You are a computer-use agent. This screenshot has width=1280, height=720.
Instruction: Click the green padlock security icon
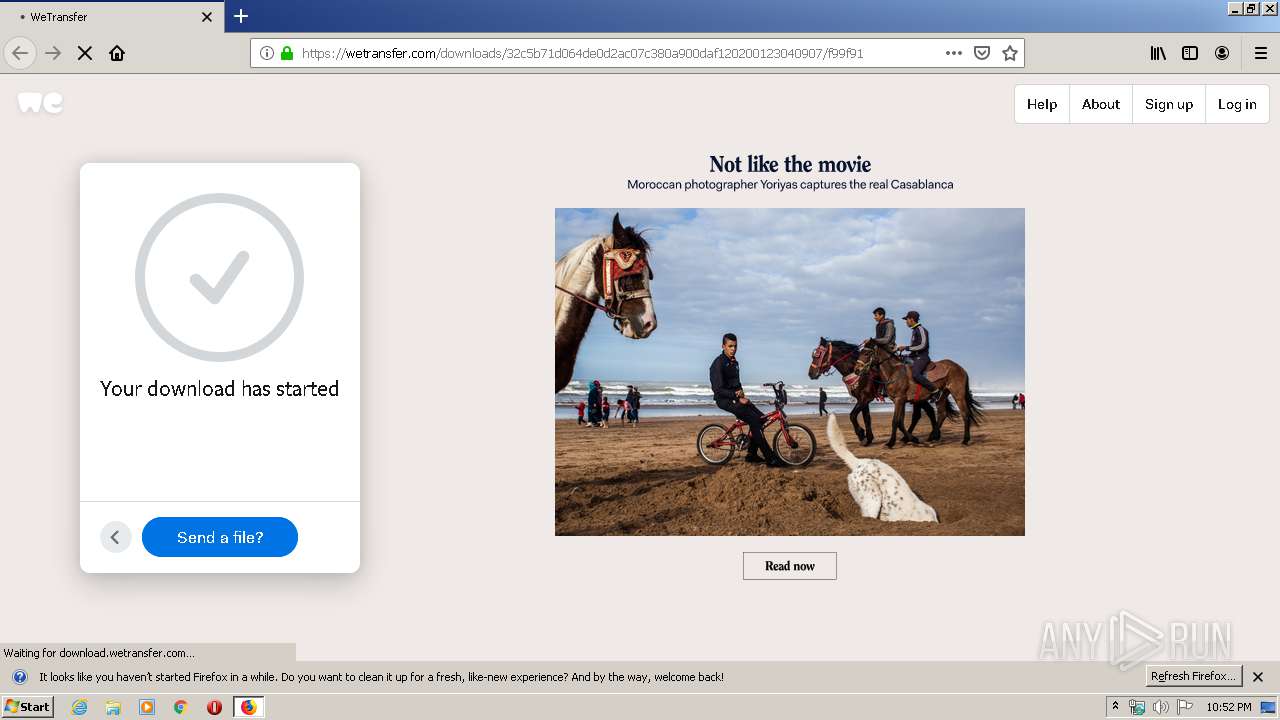pyautogui.click(x=287, y=53)
